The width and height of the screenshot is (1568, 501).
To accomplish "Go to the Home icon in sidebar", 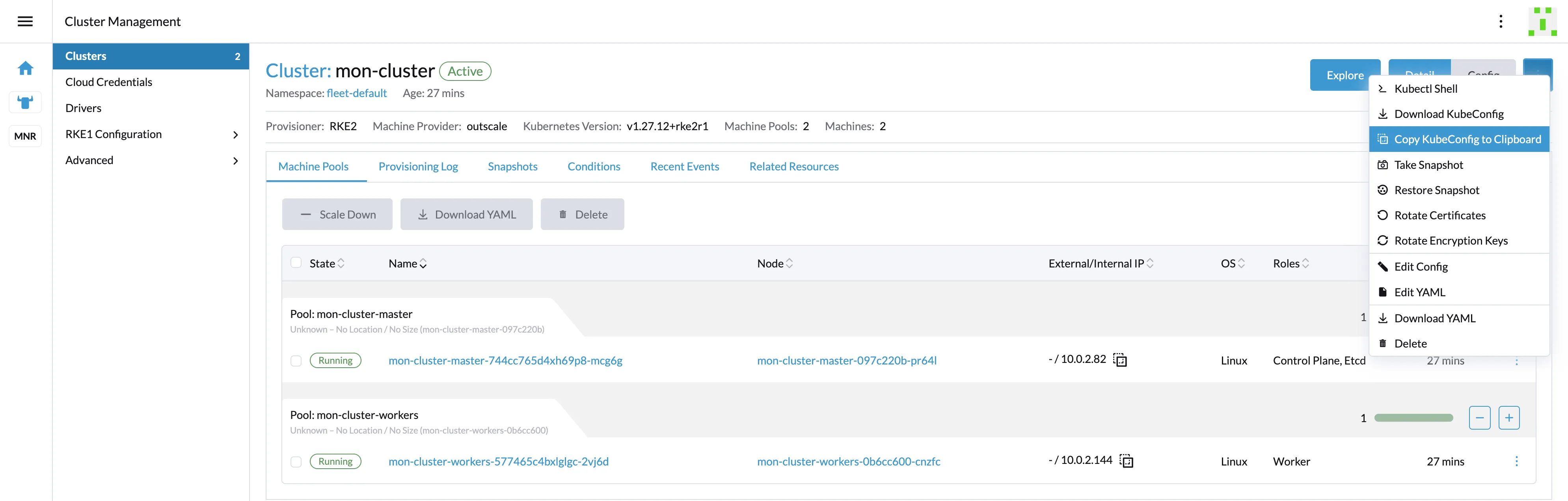I will click(x=25, y=68).
